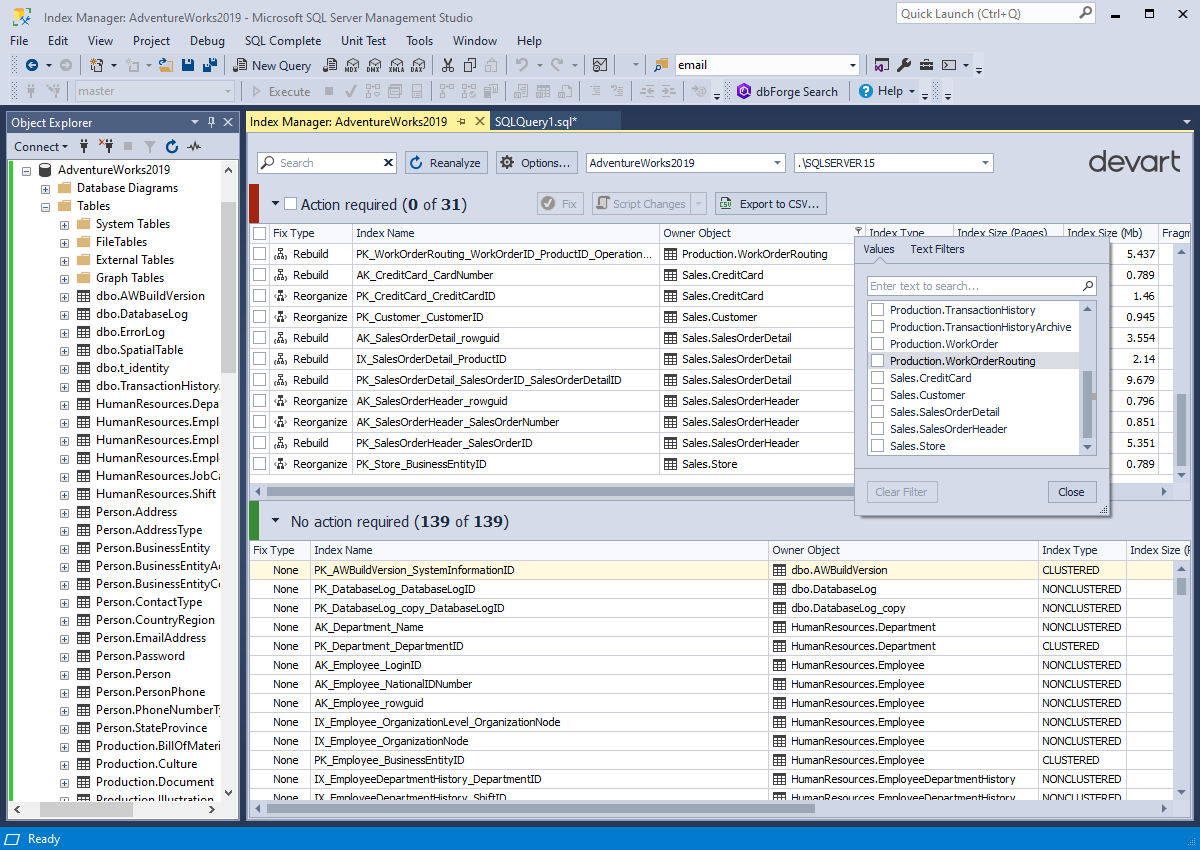Refresh the Object Explorer tree
This screenshot has height=850, width=1200.
(170, 146)
